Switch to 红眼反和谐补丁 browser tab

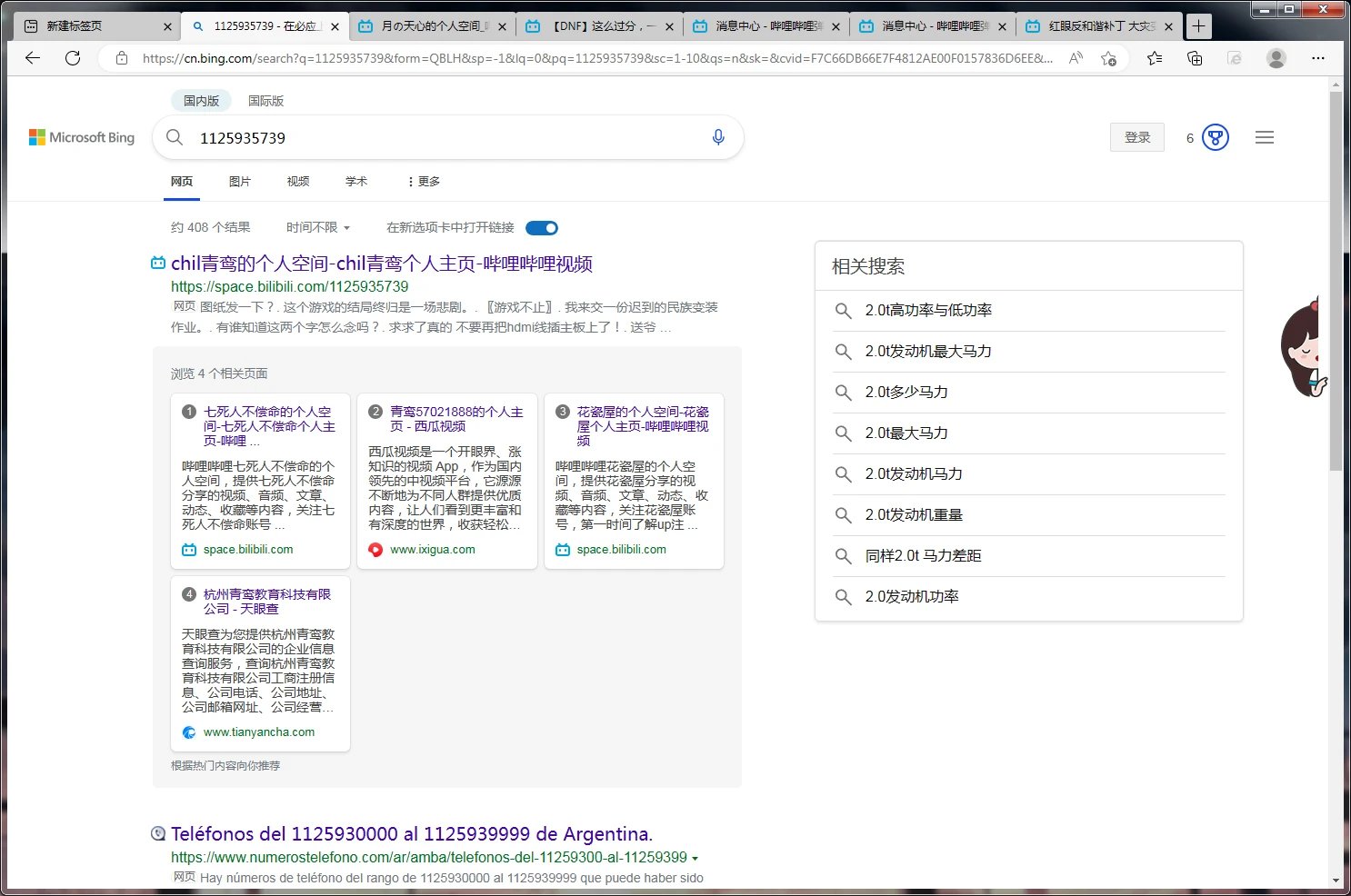(1100, 26)
